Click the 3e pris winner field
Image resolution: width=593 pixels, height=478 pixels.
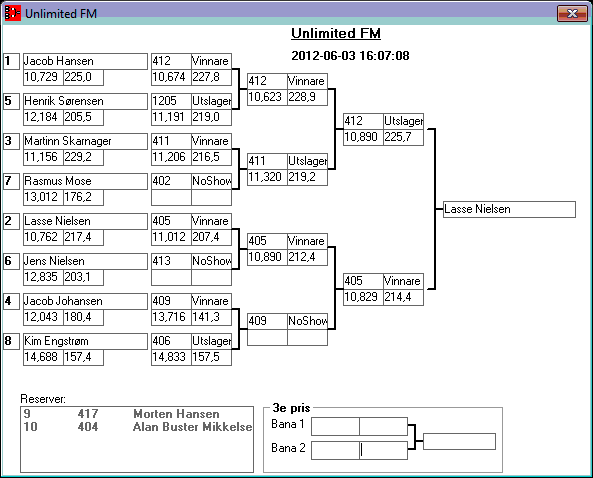[459, 442]
